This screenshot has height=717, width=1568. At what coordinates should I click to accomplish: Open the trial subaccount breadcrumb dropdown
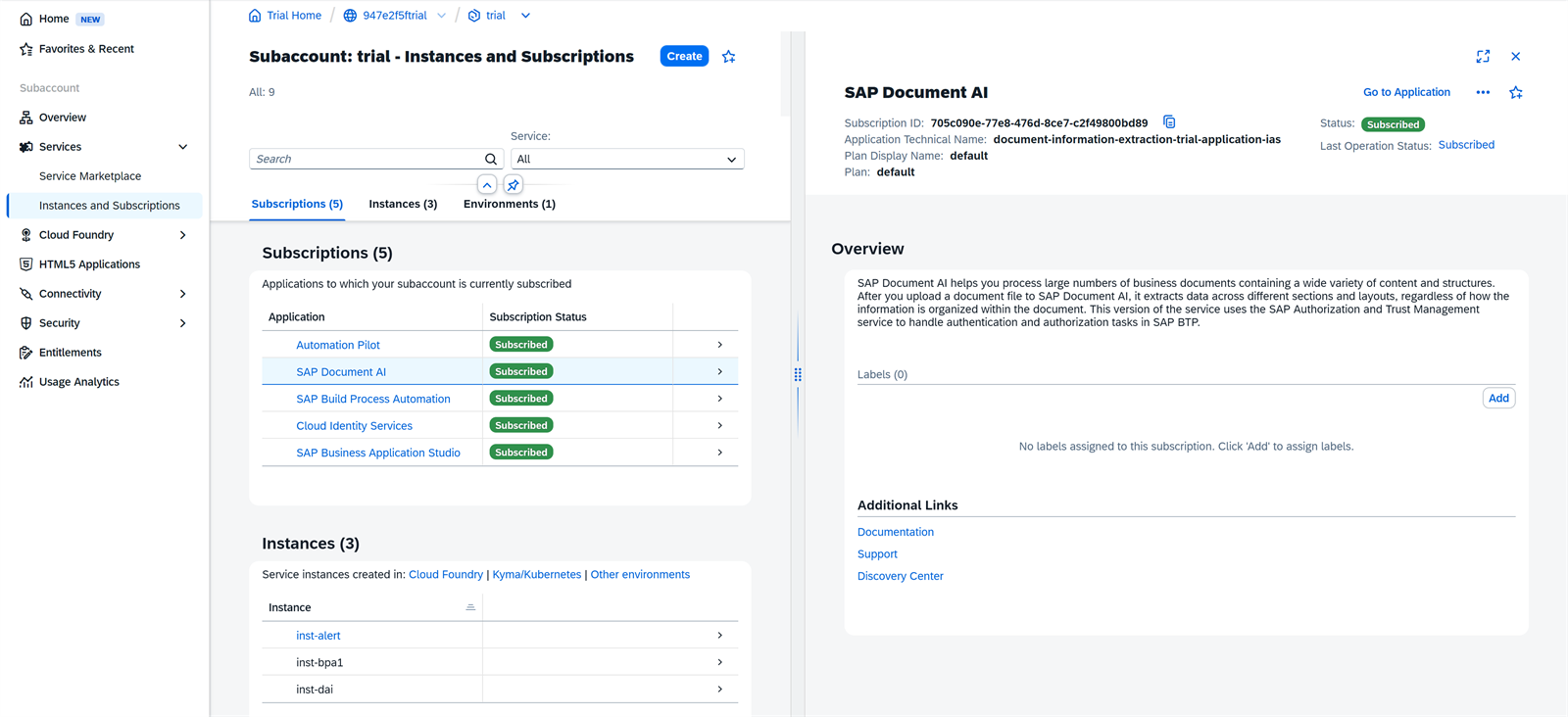point(525,16)
